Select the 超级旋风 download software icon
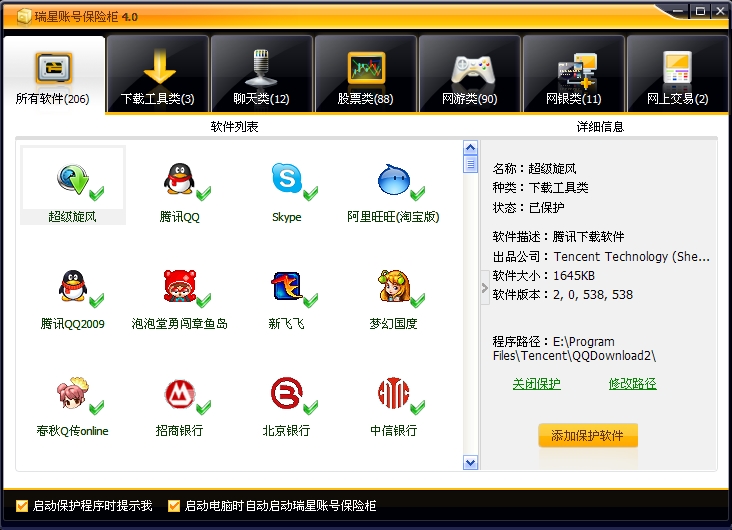Screen dimensions: 732x530 (x=73, y=179)
